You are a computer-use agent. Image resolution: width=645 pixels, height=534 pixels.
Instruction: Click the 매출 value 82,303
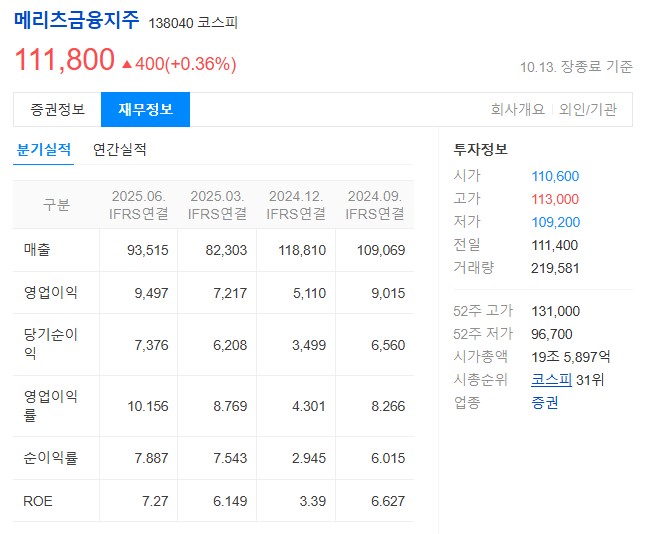226,250
